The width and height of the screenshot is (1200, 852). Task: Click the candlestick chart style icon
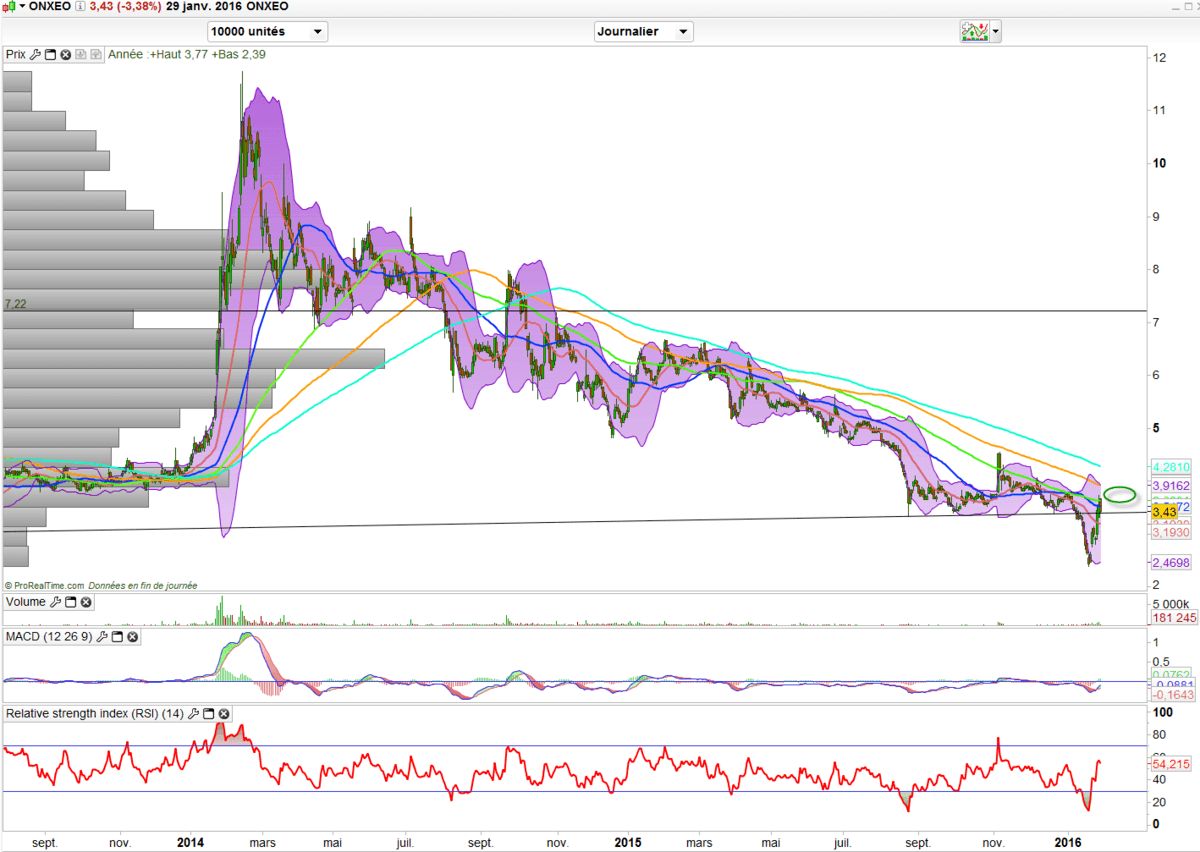(x=9, y=7)
